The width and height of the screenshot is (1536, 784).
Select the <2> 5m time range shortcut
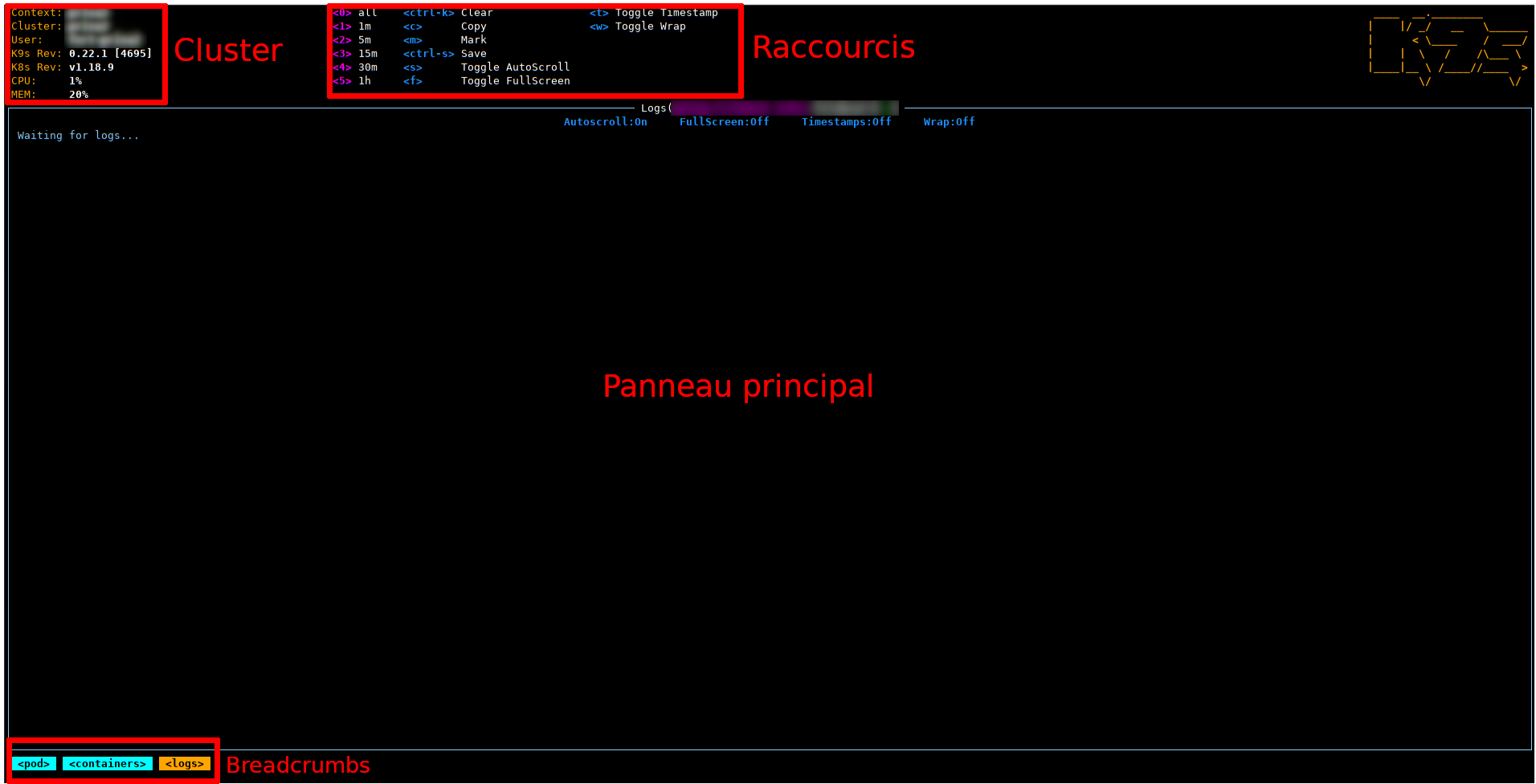(352, 40)
